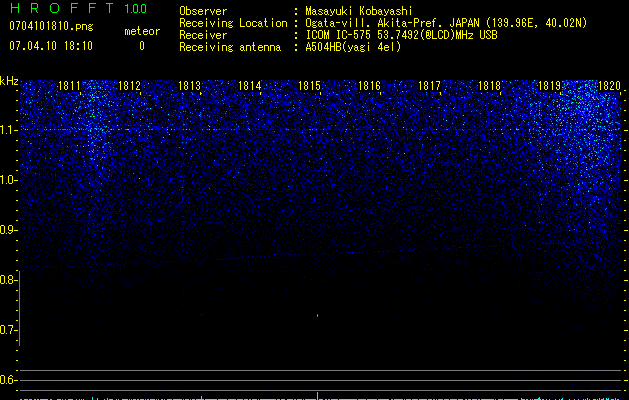The width and height of the screenshot is (629, 400).
Task: Click the 0.7 kHz axis label
Action: (7, 330)
